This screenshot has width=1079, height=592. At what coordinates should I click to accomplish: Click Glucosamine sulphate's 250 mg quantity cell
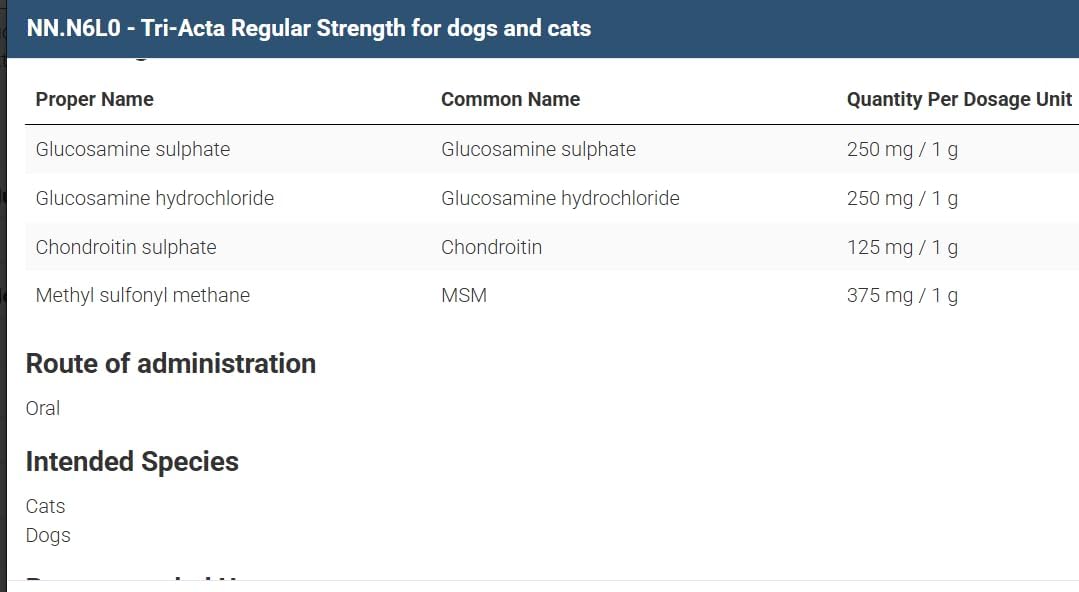pyautogui.click(x=902, y=149)
